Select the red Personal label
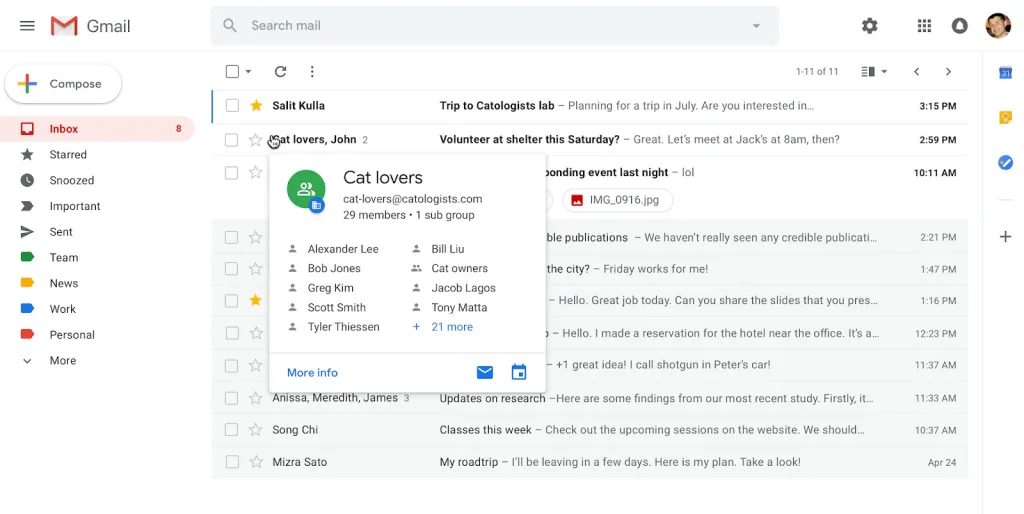The height and width of the screenshot is (514, 1024). (72, 335)
